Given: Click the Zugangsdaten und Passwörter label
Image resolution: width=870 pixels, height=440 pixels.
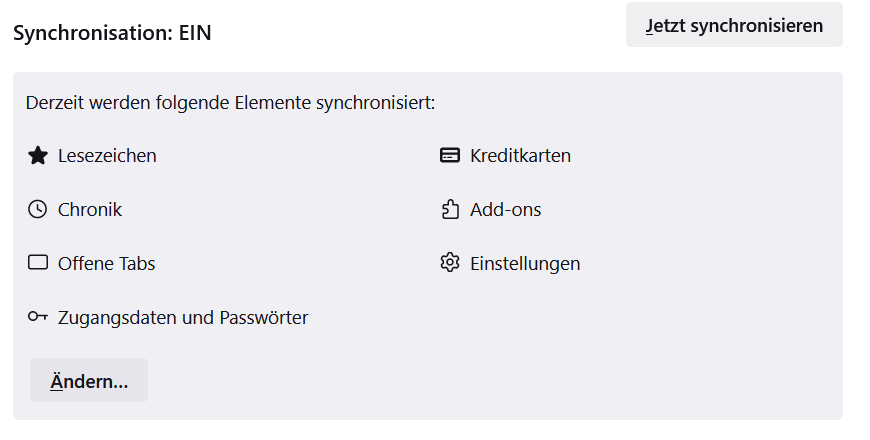Looking at the screenshot, I should 183,318.
